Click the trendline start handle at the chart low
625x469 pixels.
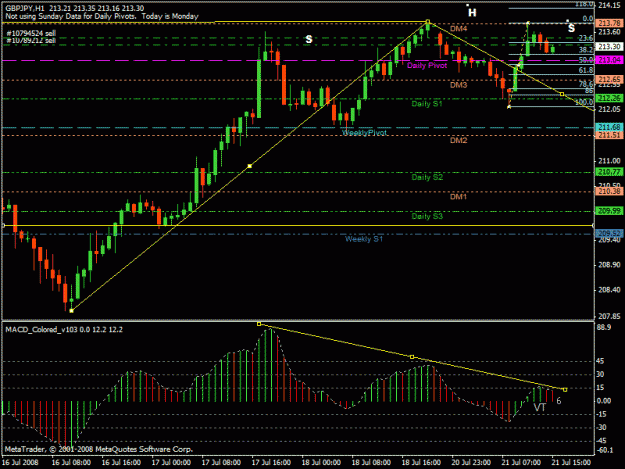pos(71,311)
